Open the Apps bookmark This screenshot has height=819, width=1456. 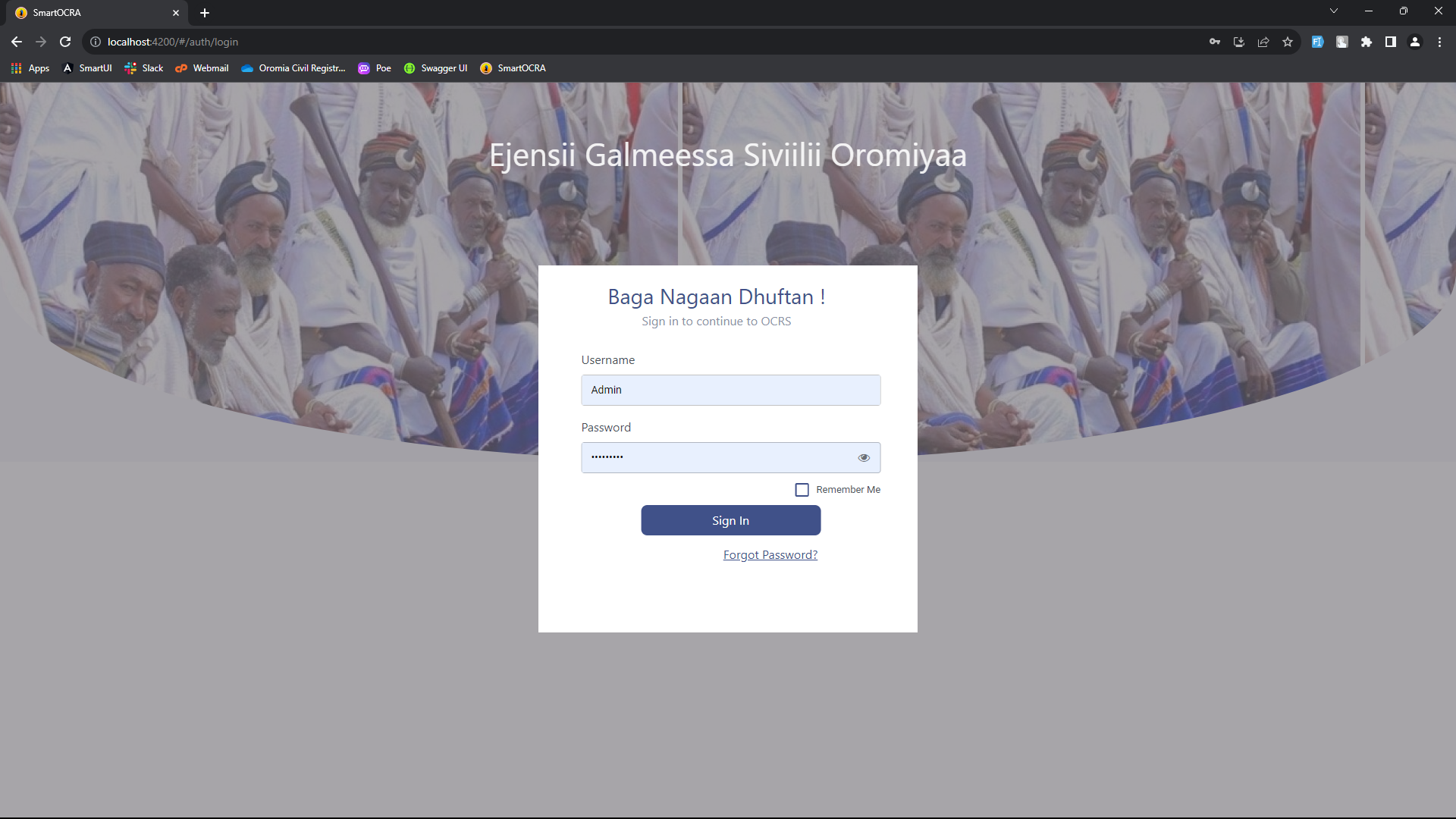click(30, 68)
